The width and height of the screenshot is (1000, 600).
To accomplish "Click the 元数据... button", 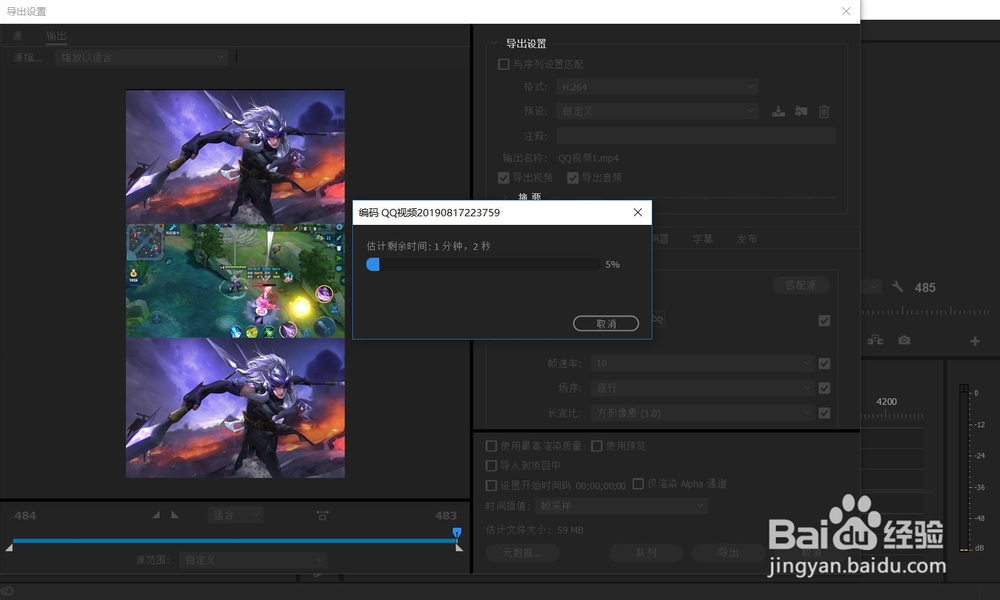I will tap(522, 553).
